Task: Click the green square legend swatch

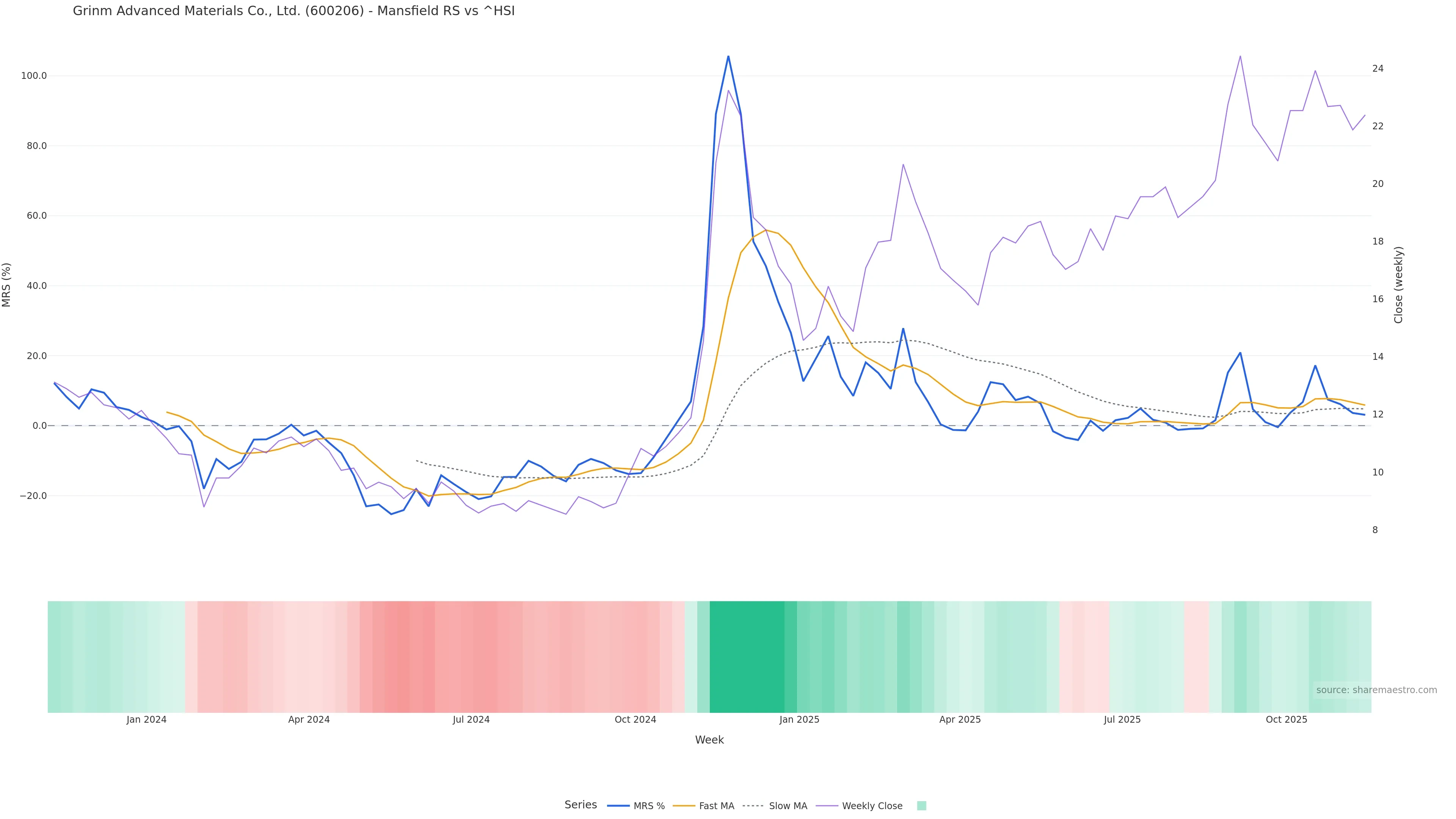Action: tap(921, 806)
